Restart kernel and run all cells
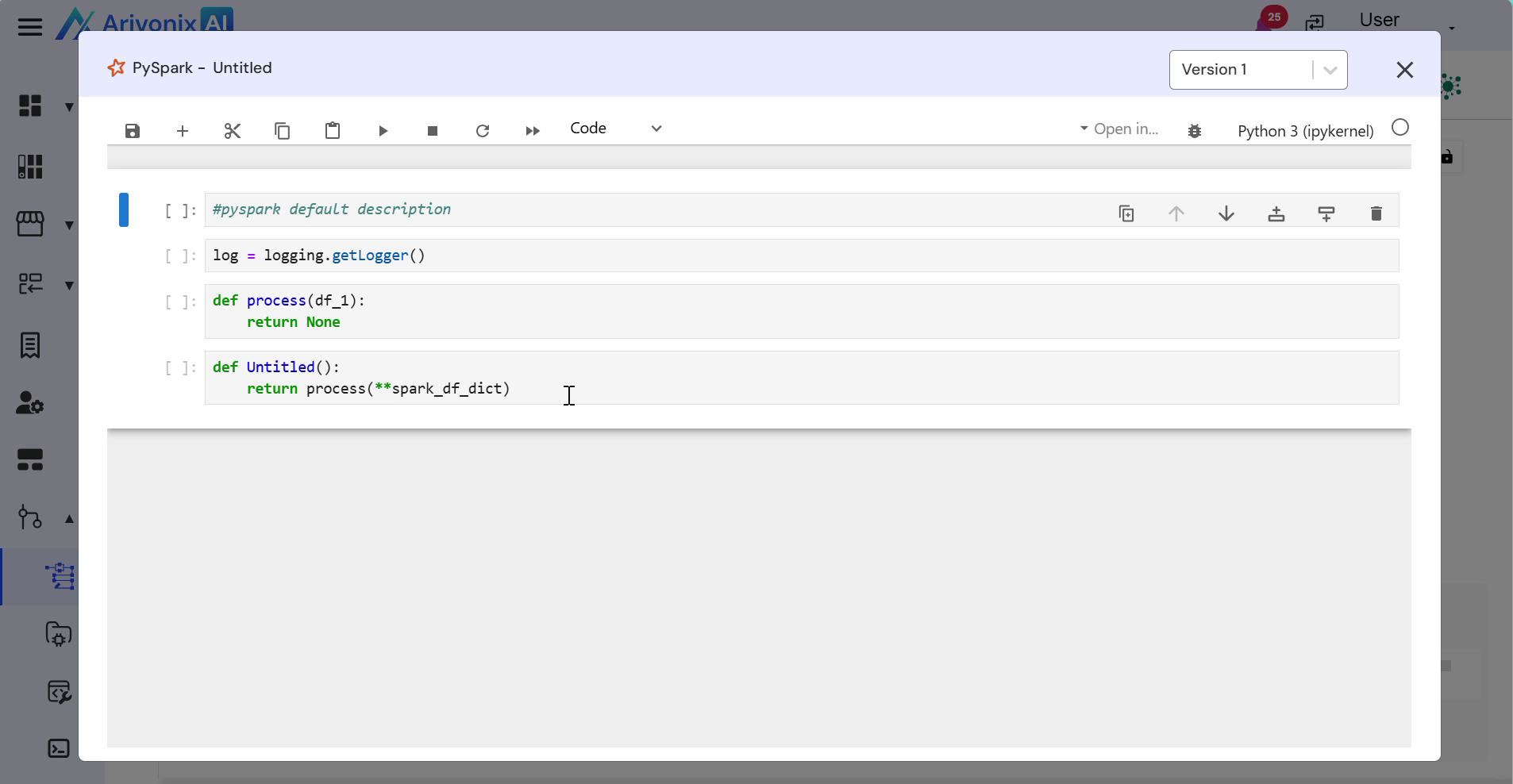Viewport: 1513px width, 784px height. pyautogui.click(x=533, y=131)
